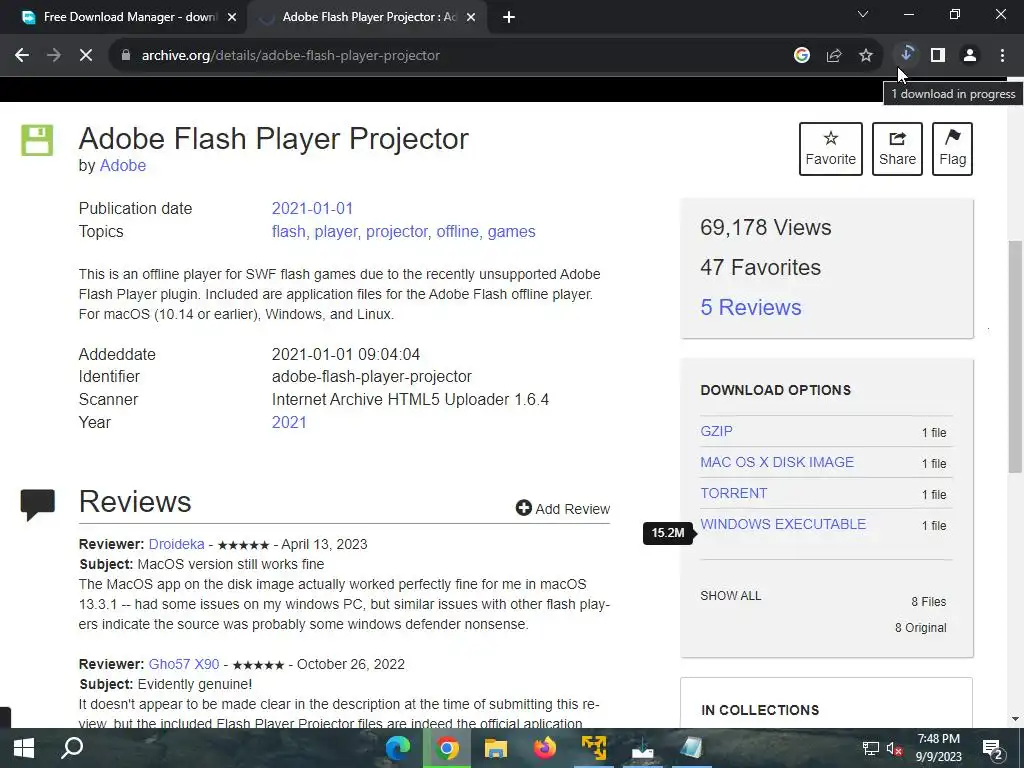Click the identifier adobe-flash-player-projector text
Viewport: 1024px width, 768px height.
pos(372,376)
